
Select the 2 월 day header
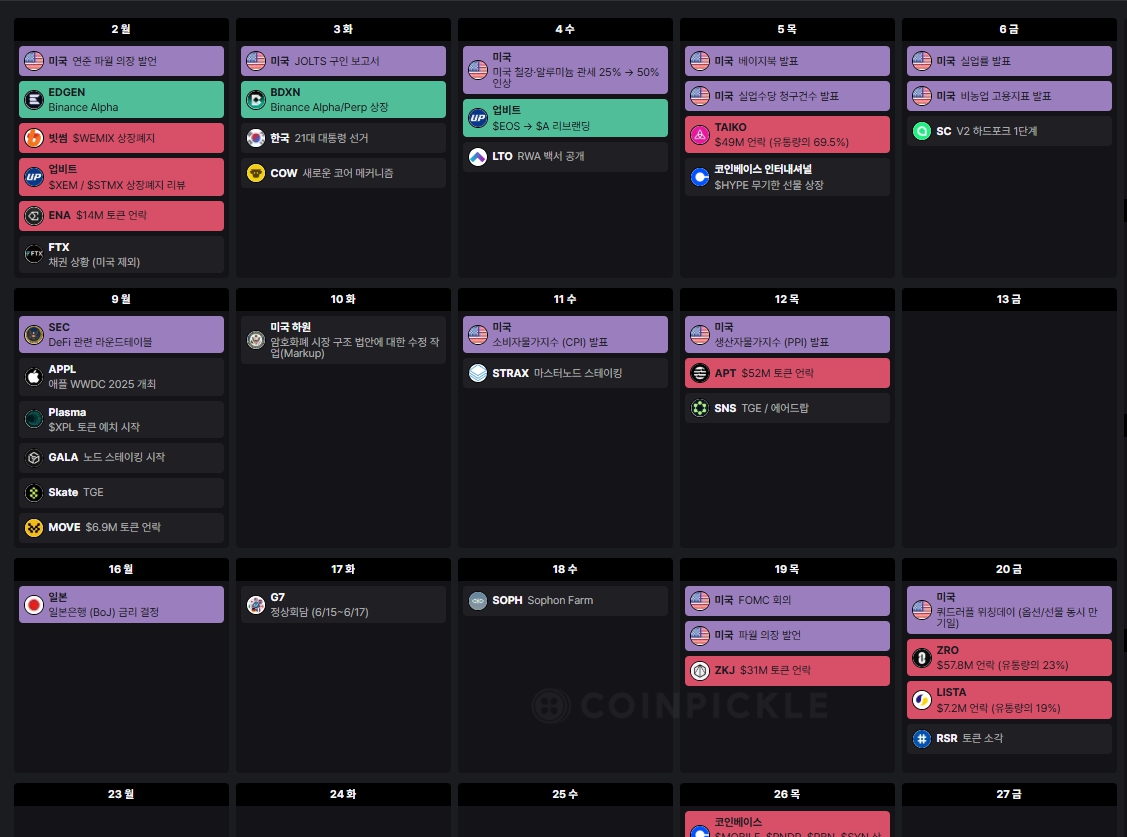pyautogui.click(x=121, y=29)
